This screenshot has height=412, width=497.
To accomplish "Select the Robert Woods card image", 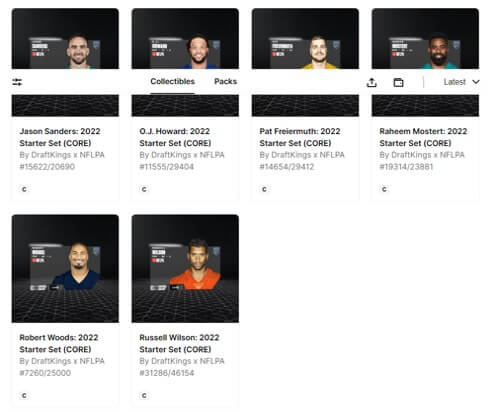I will [65, 269].
